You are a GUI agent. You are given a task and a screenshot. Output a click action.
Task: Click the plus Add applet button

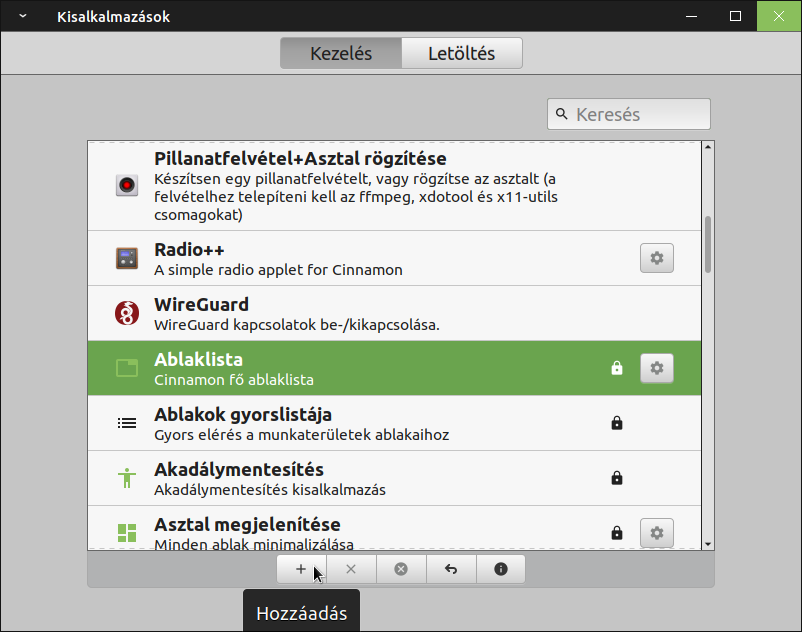pyautogui.click(x=301, y=569)
